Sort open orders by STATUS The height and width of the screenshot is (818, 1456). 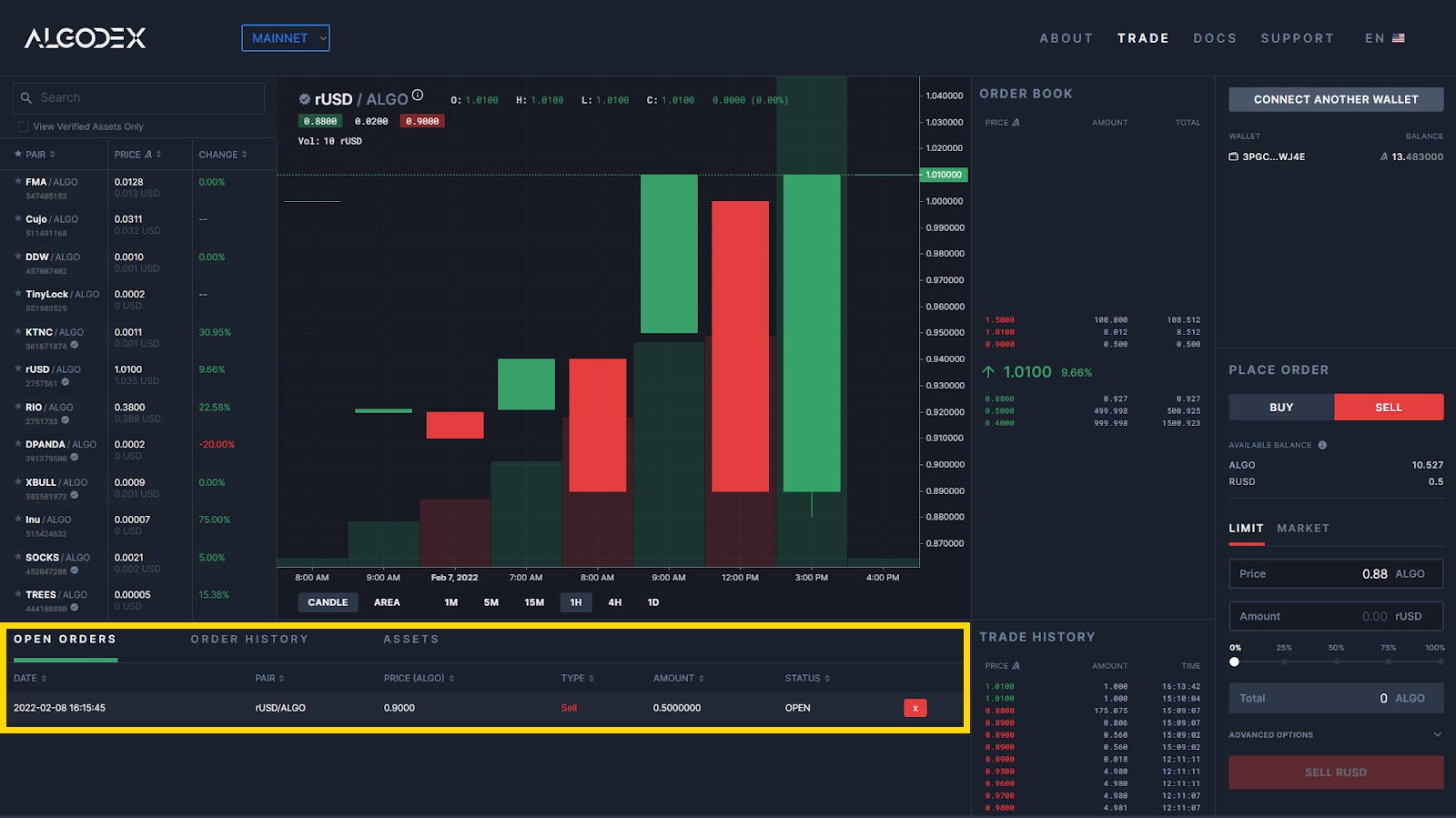807,678
